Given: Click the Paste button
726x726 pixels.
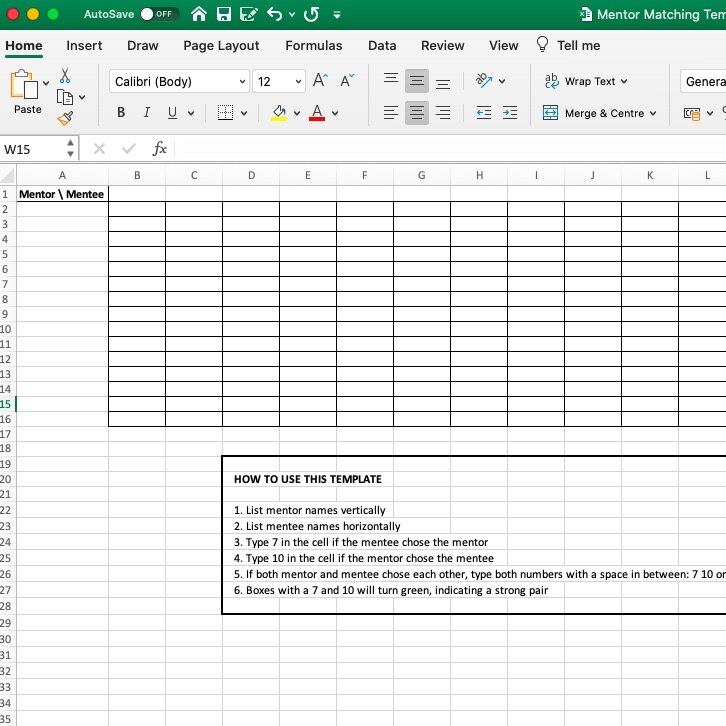Looking at the screenshot, I should coord(27,93).
